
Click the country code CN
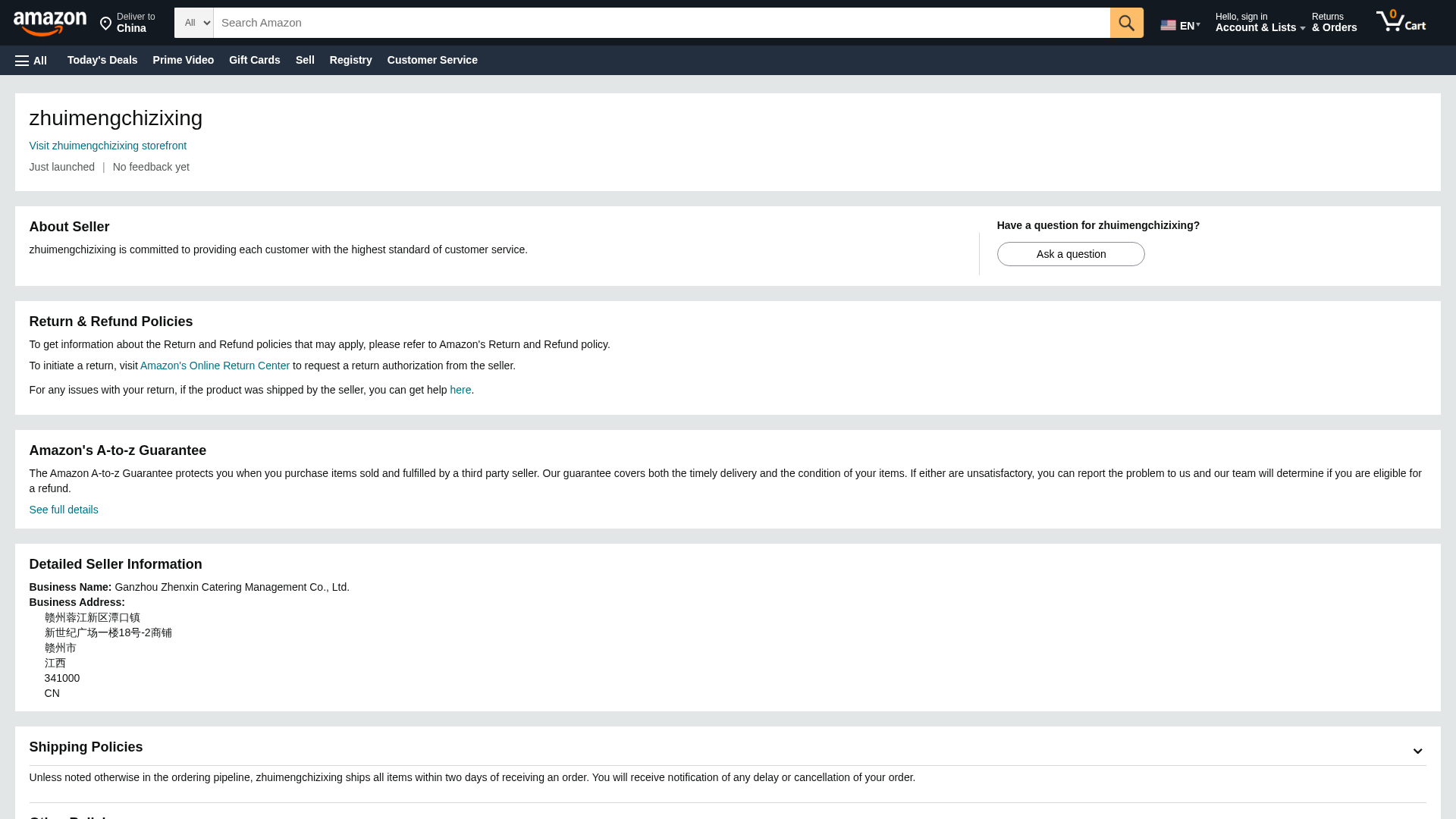click(x=52, y=693)
